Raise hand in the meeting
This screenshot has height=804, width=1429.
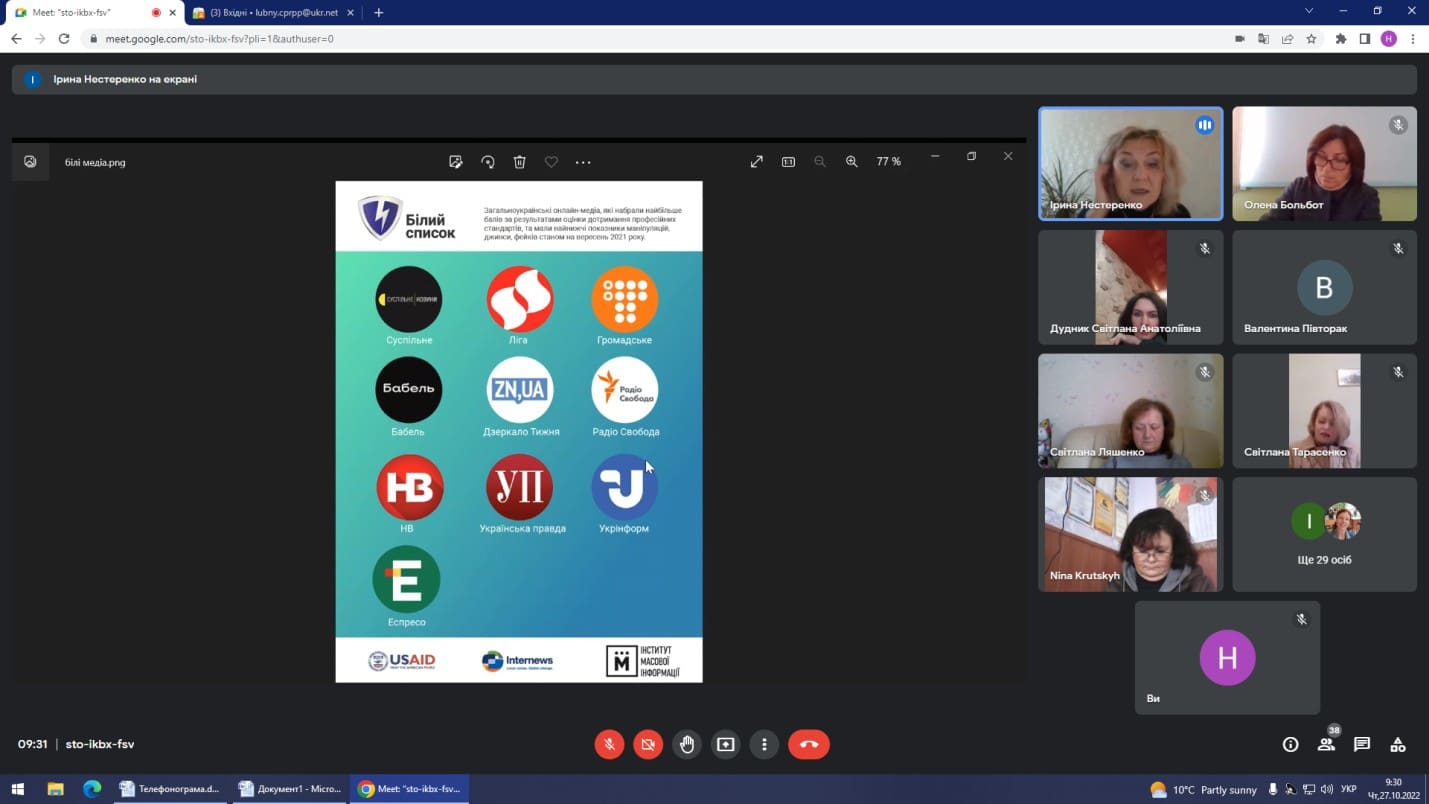[x=687, y=744]
